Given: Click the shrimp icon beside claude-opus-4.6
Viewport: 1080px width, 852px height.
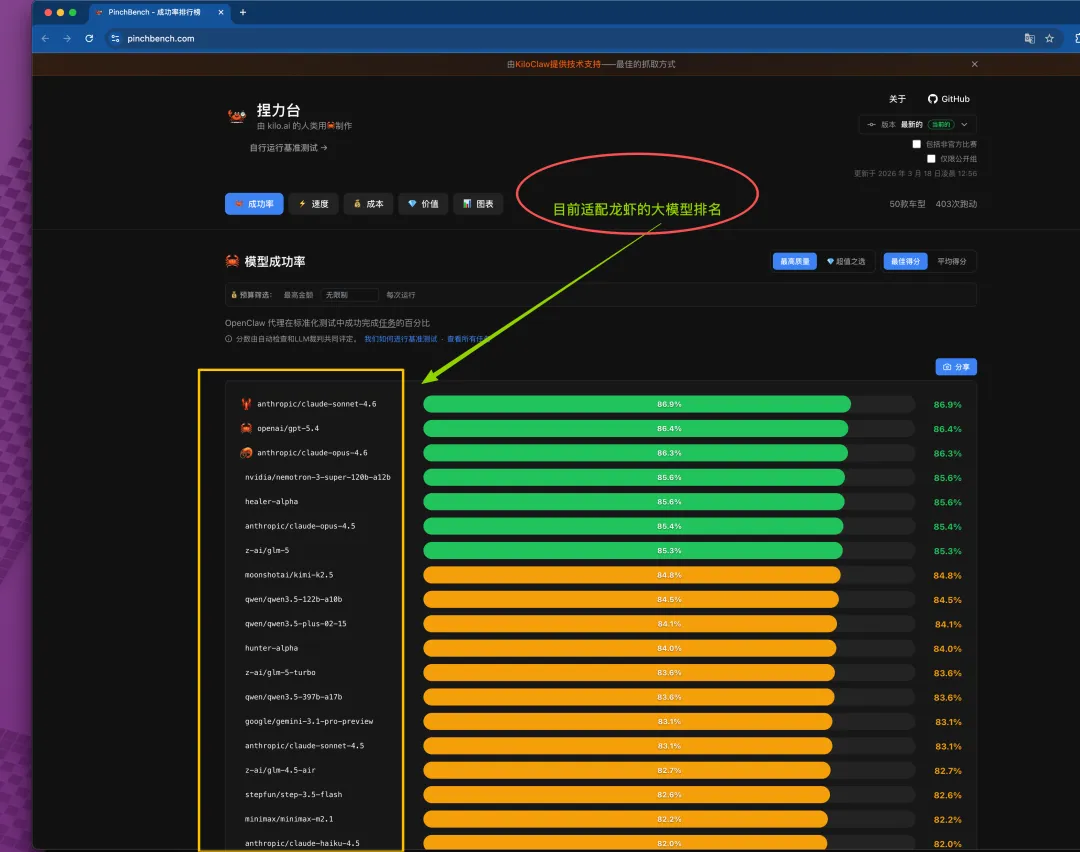Looking at the screenshot, I should [x=246, y=453].
